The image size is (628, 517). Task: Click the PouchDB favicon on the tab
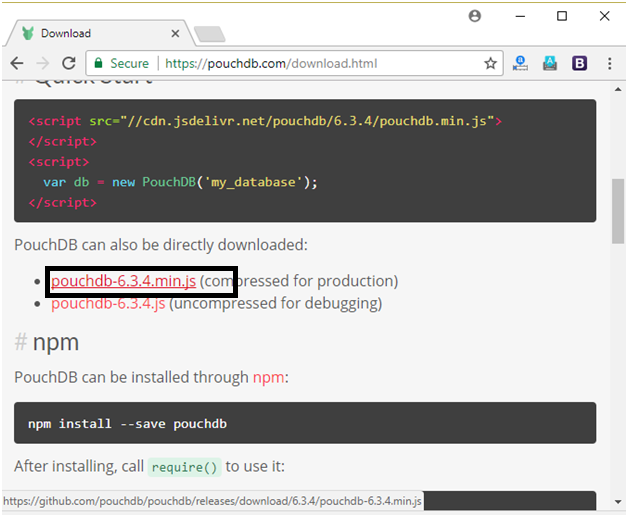point(28,33)
